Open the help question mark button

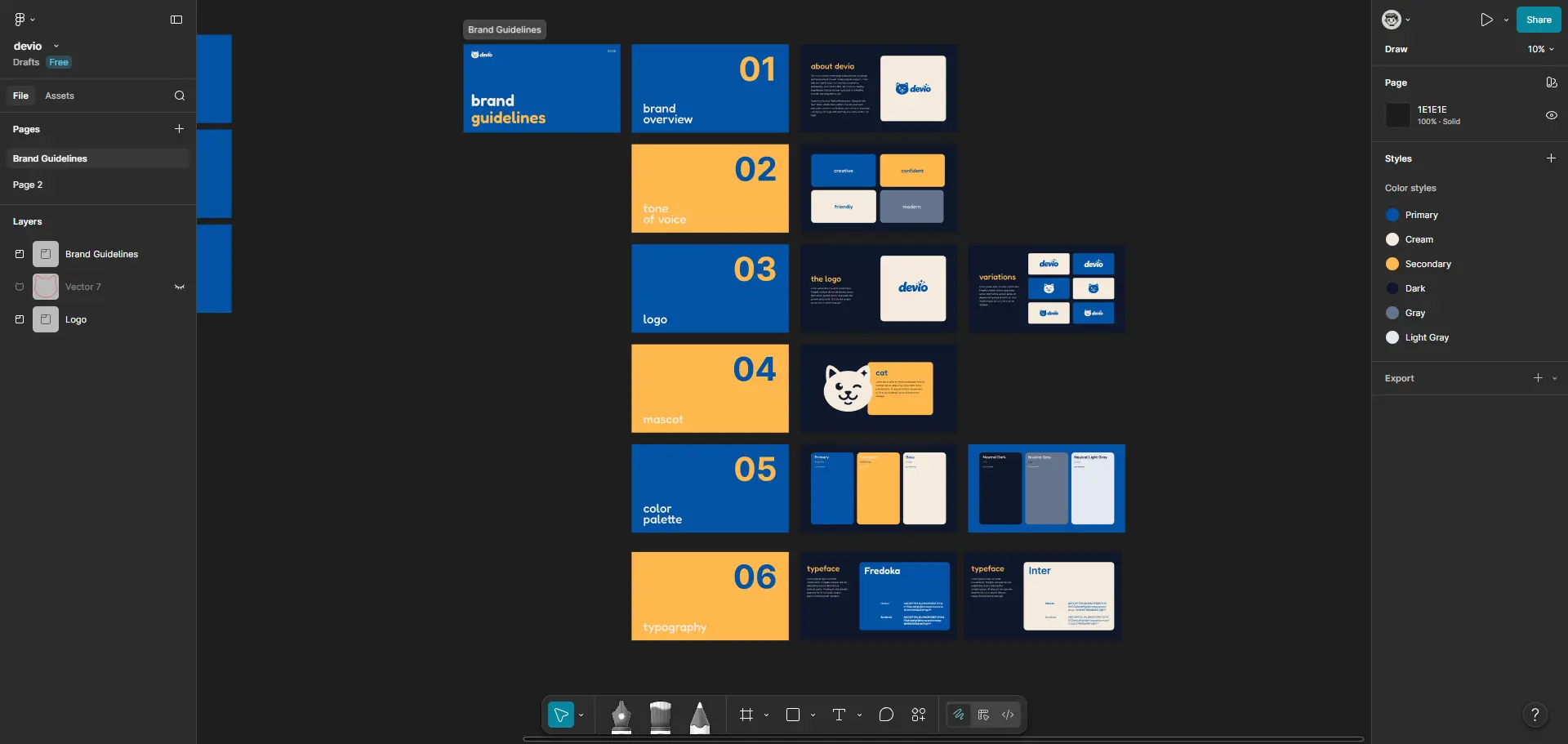point(1535,715)
